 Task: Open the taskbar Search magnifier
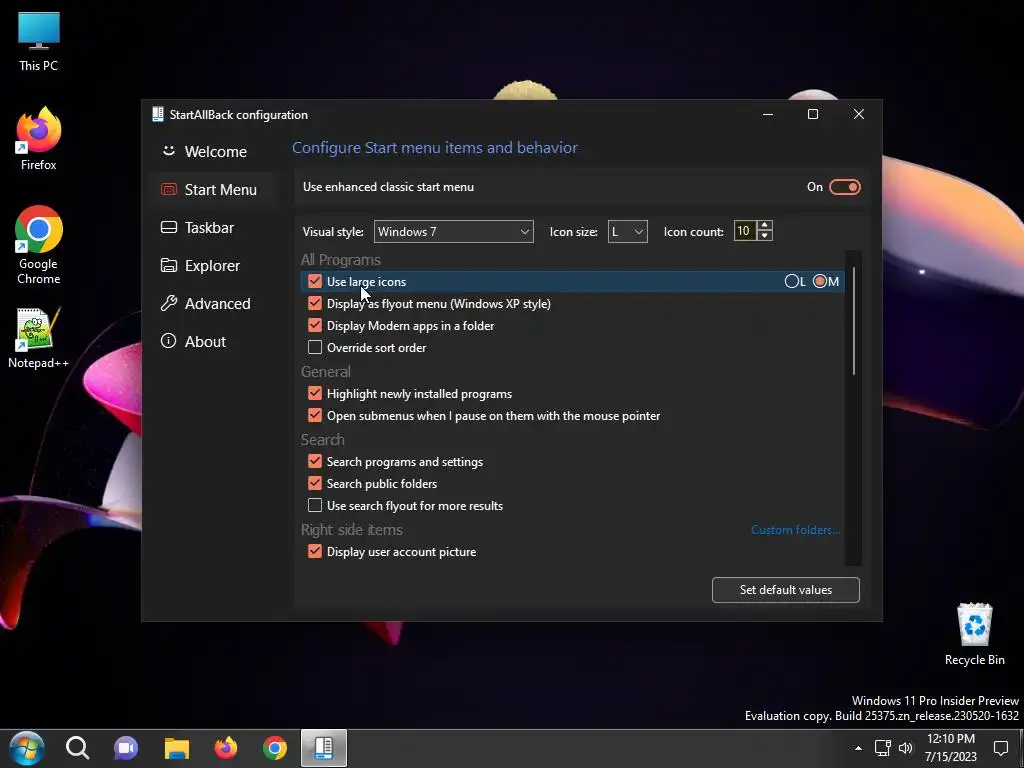[77, 748]
